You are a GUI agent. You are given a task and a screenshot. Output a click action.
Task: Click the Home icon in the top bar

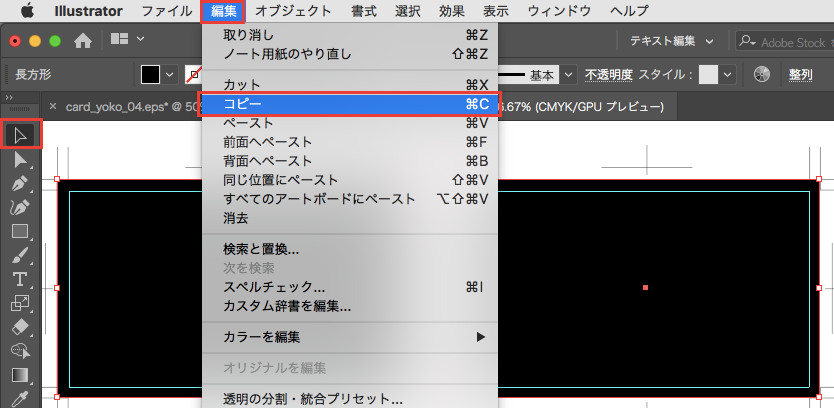point(83,41)
